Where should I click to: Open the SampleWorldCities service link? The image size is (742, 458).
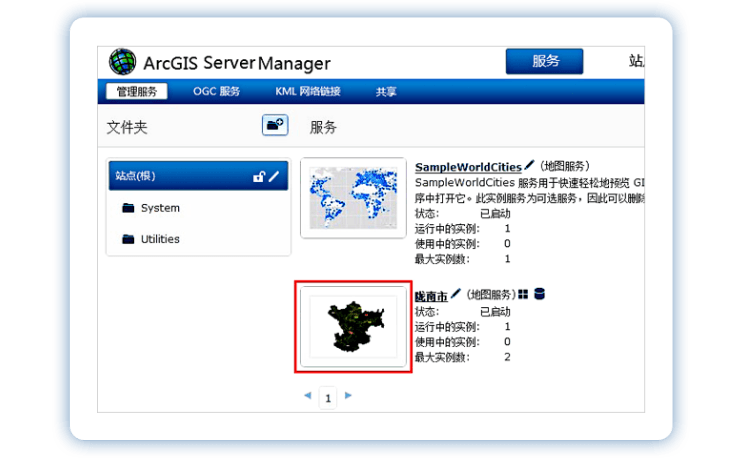[468, 167]
